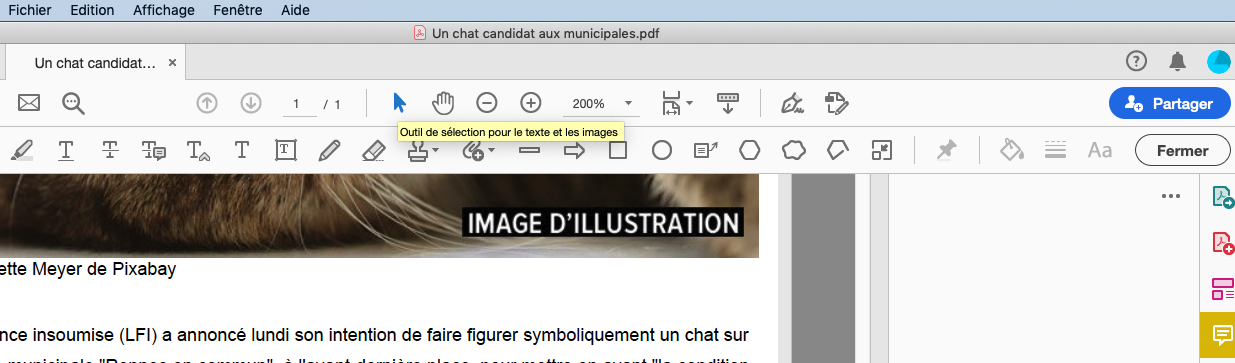This screenshot has width=1235, height=363.
Task: Click the 200% zoom value field
Action: pyautogui.click(x=588, y=103)
